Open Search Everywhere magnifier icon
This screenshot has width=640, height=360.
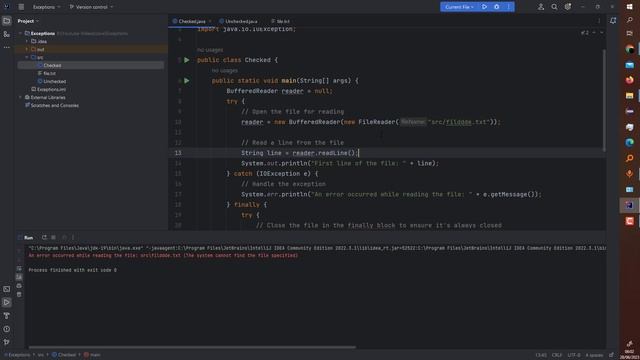point(554,7)
